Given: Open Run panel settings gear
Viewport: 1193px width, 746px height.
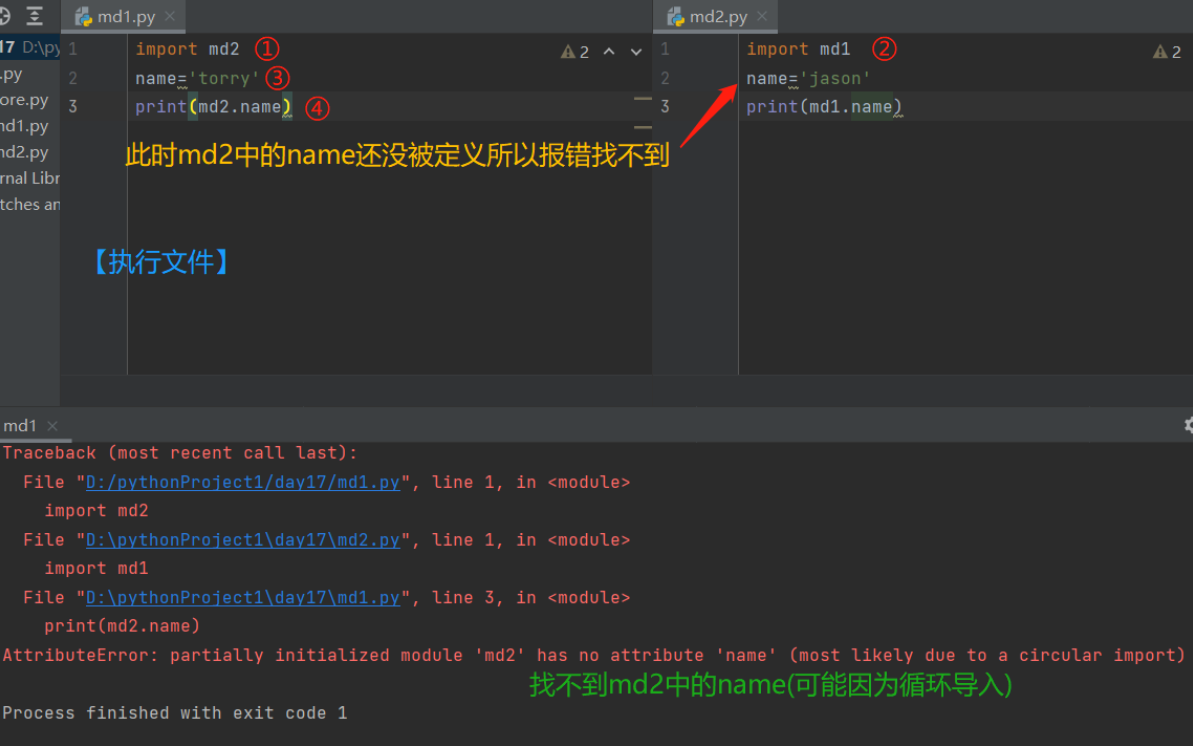Looking at the screenshot, I should point(1187,425).
